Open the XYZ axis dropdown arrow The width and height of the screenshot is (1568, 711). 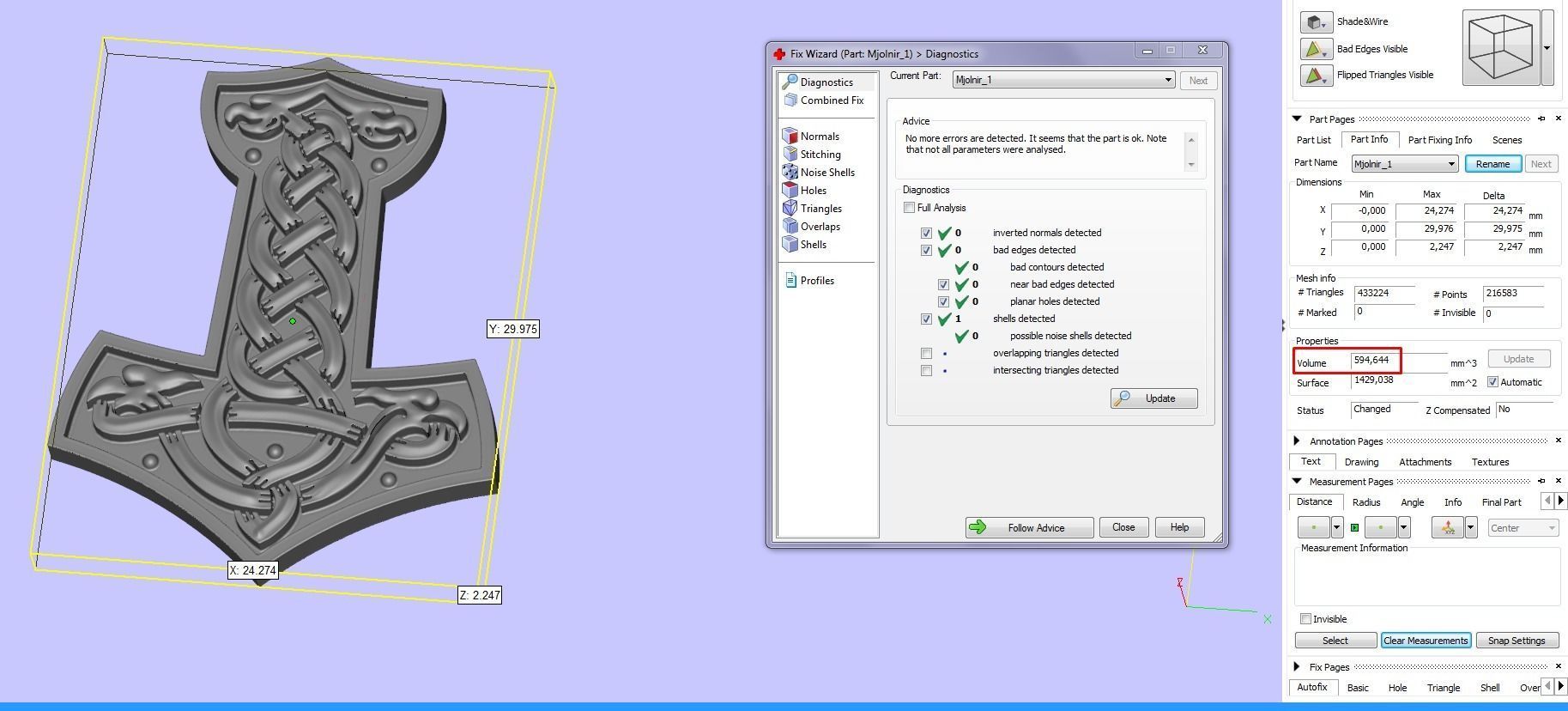point(1471,527)
